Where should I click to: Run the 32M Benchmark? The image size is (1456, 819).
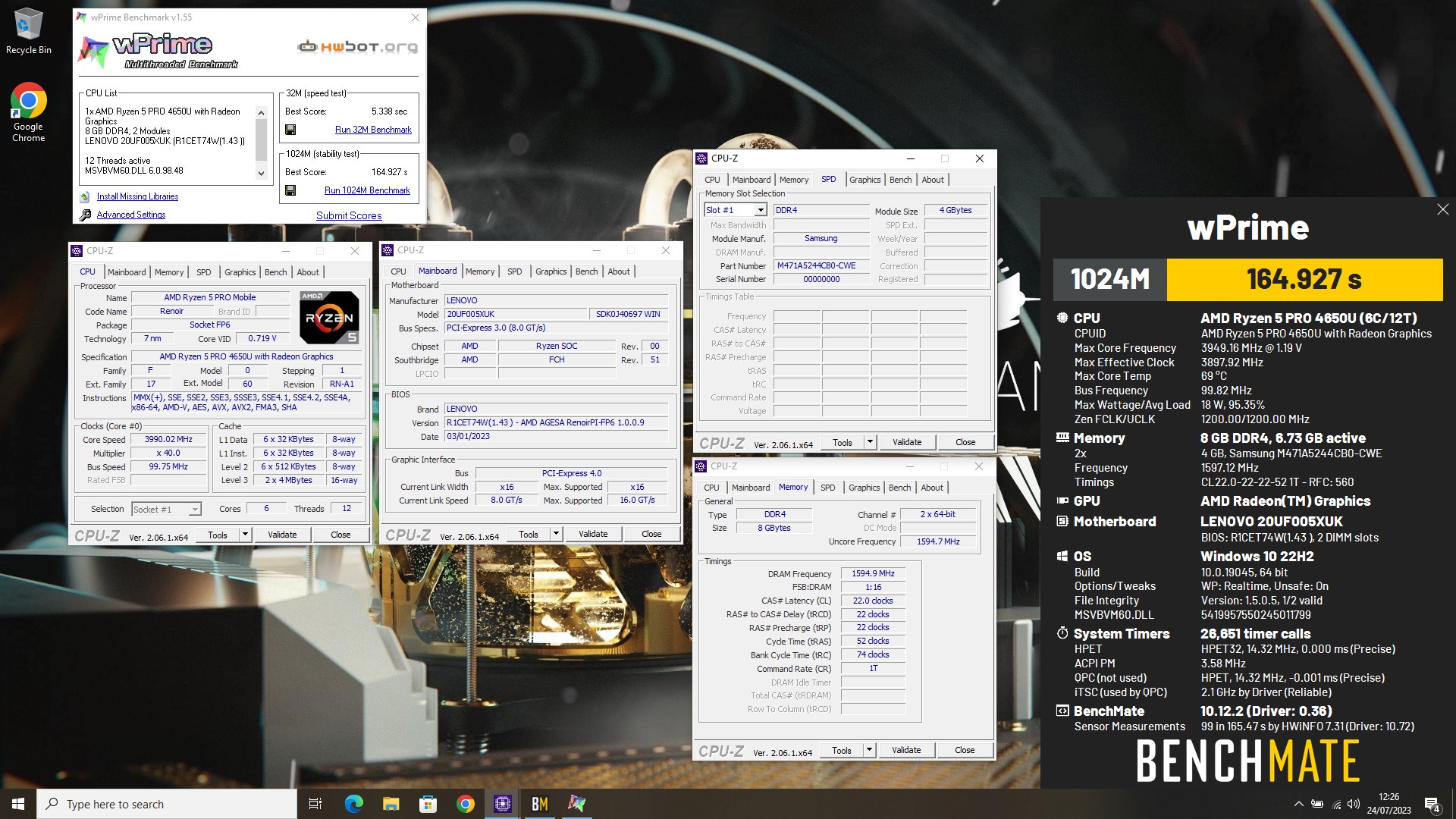(x=373, y=130)
